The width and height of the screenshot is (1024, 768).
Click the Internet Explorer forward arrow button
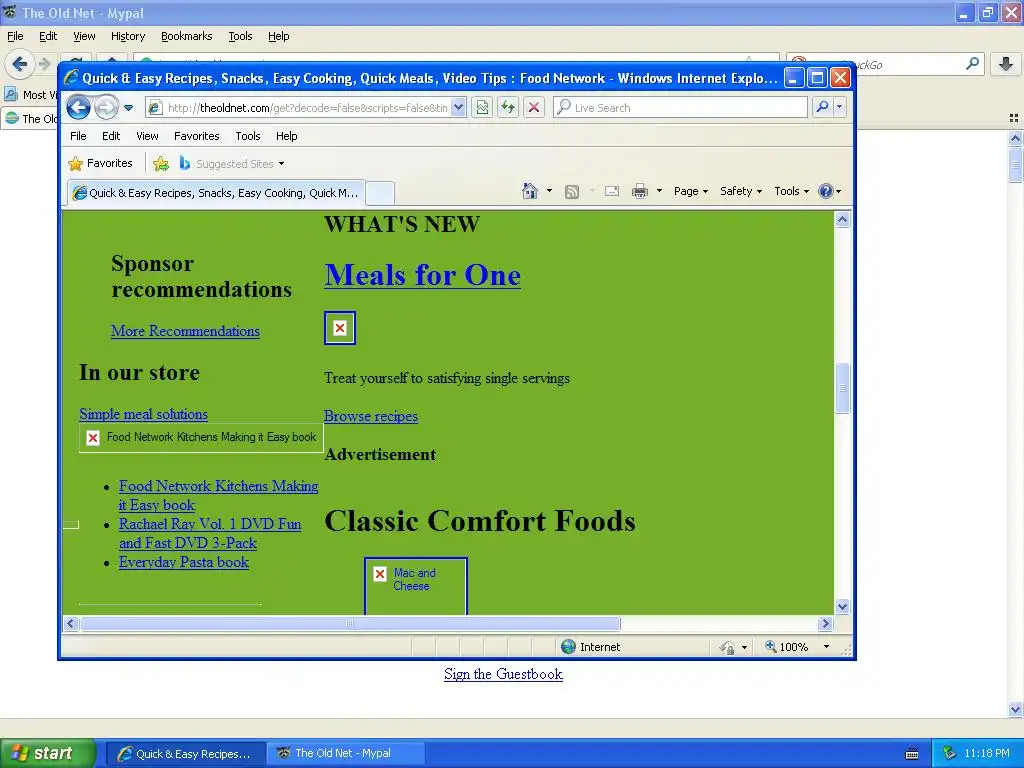pos(106,107)
